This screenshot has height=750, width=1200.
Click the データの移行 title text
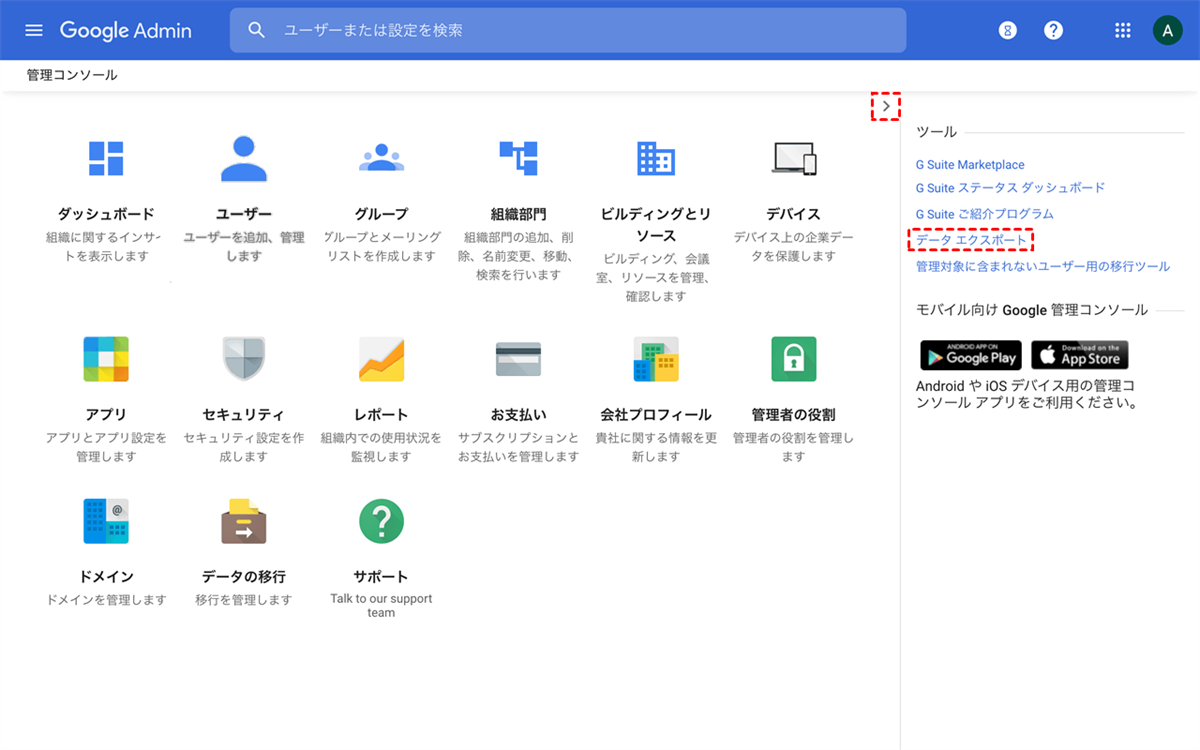tap(244, 577)
